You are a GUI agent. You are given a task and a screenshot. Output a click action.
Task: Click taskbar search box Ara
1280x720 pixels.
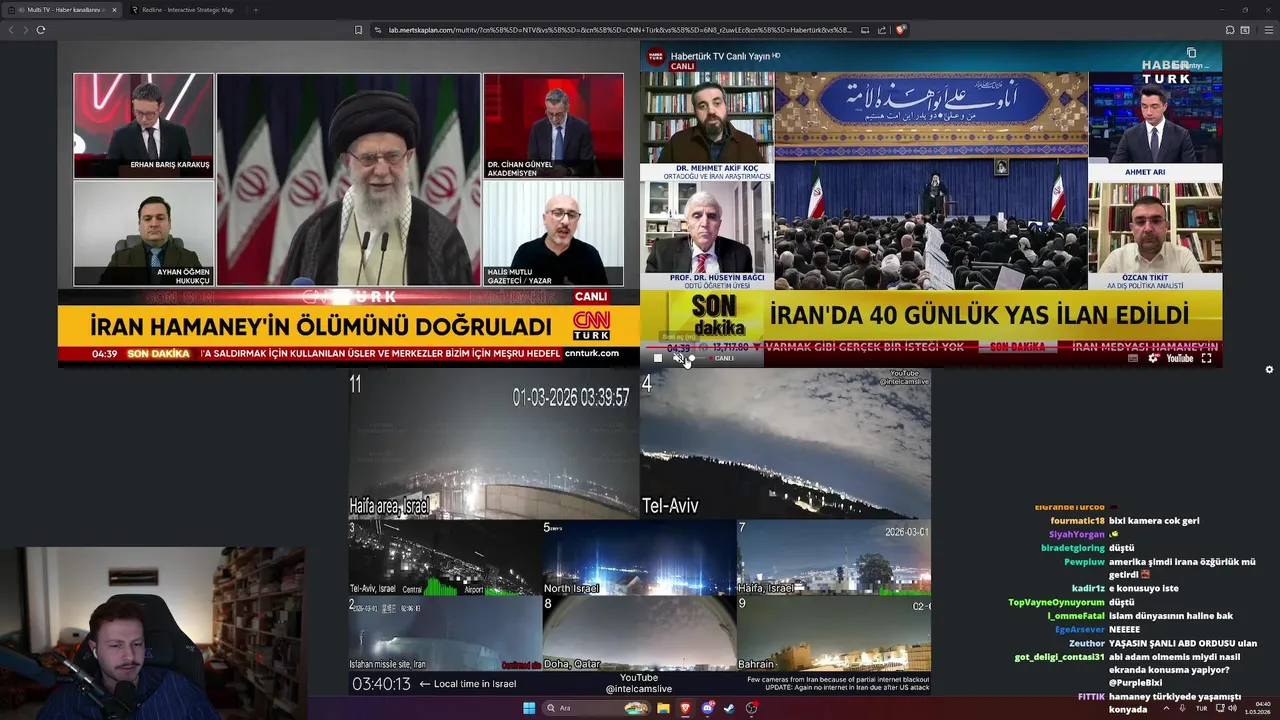pos(595,708)
